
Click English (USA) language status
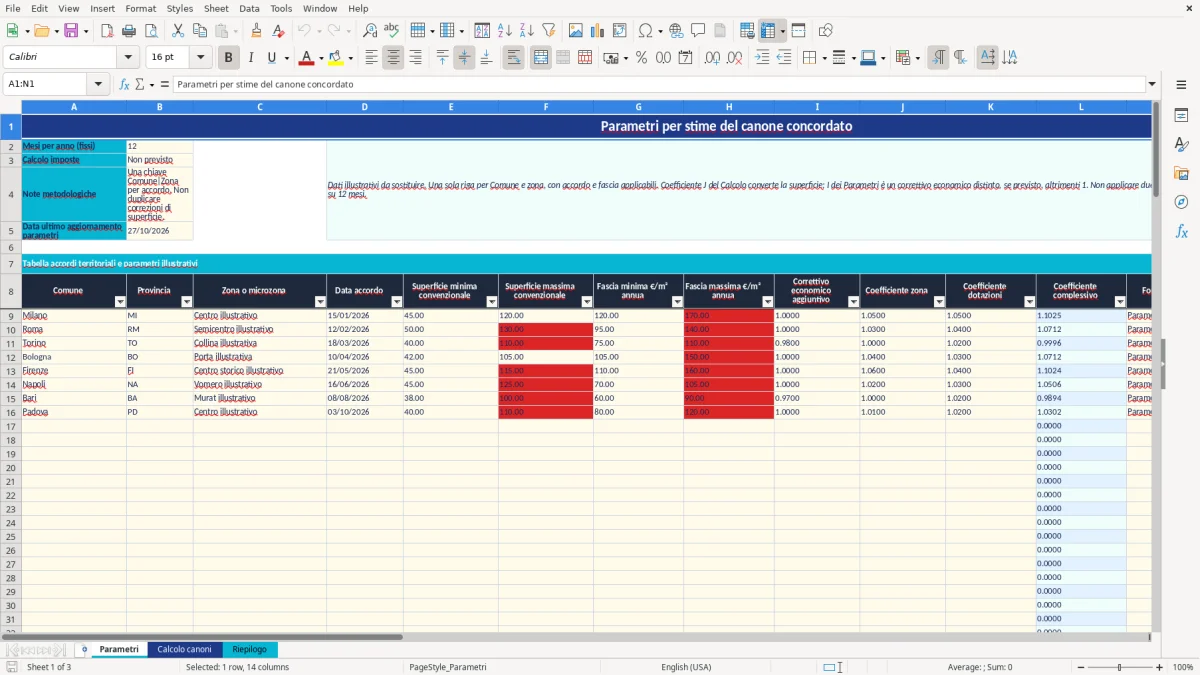point(686,667)
